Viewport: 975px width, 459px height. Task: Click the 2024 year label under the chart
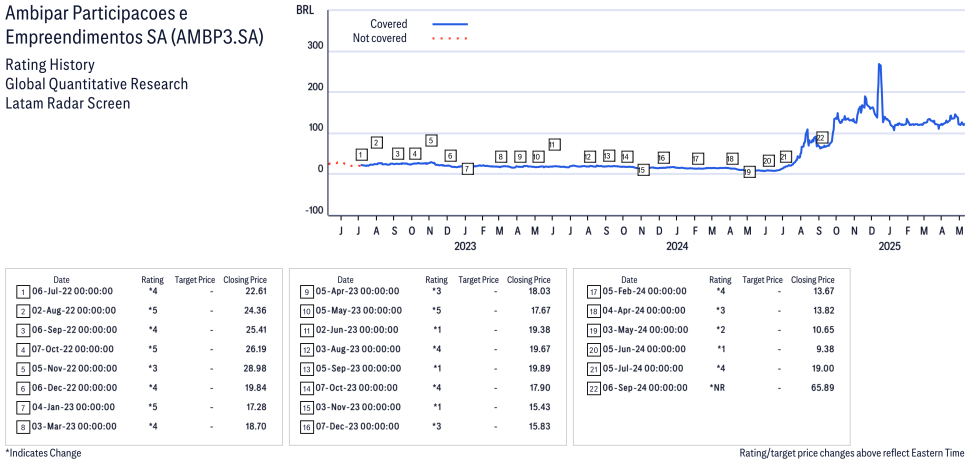click(x=677, y=247)
